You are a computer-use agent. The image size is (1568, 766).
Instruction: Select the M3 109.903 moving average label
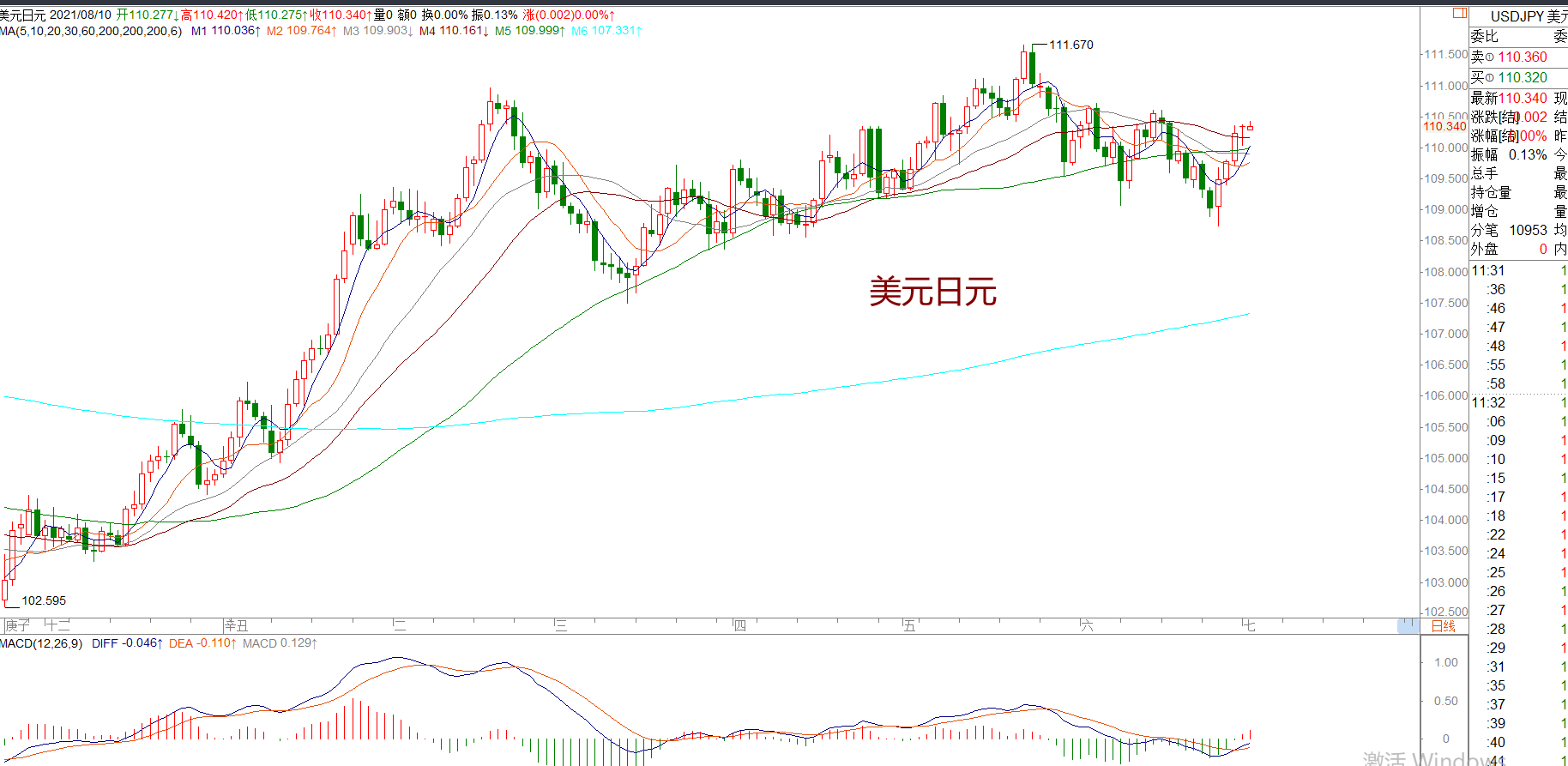click(377, 31)
